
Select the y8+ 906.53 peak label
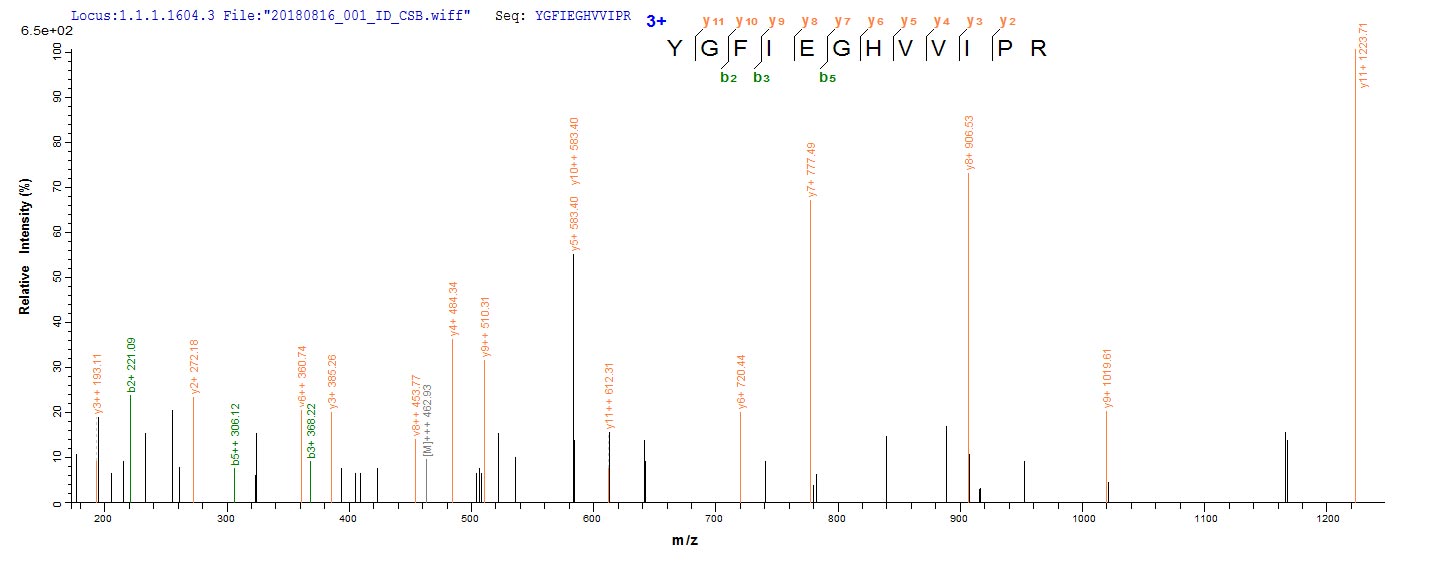969,143
